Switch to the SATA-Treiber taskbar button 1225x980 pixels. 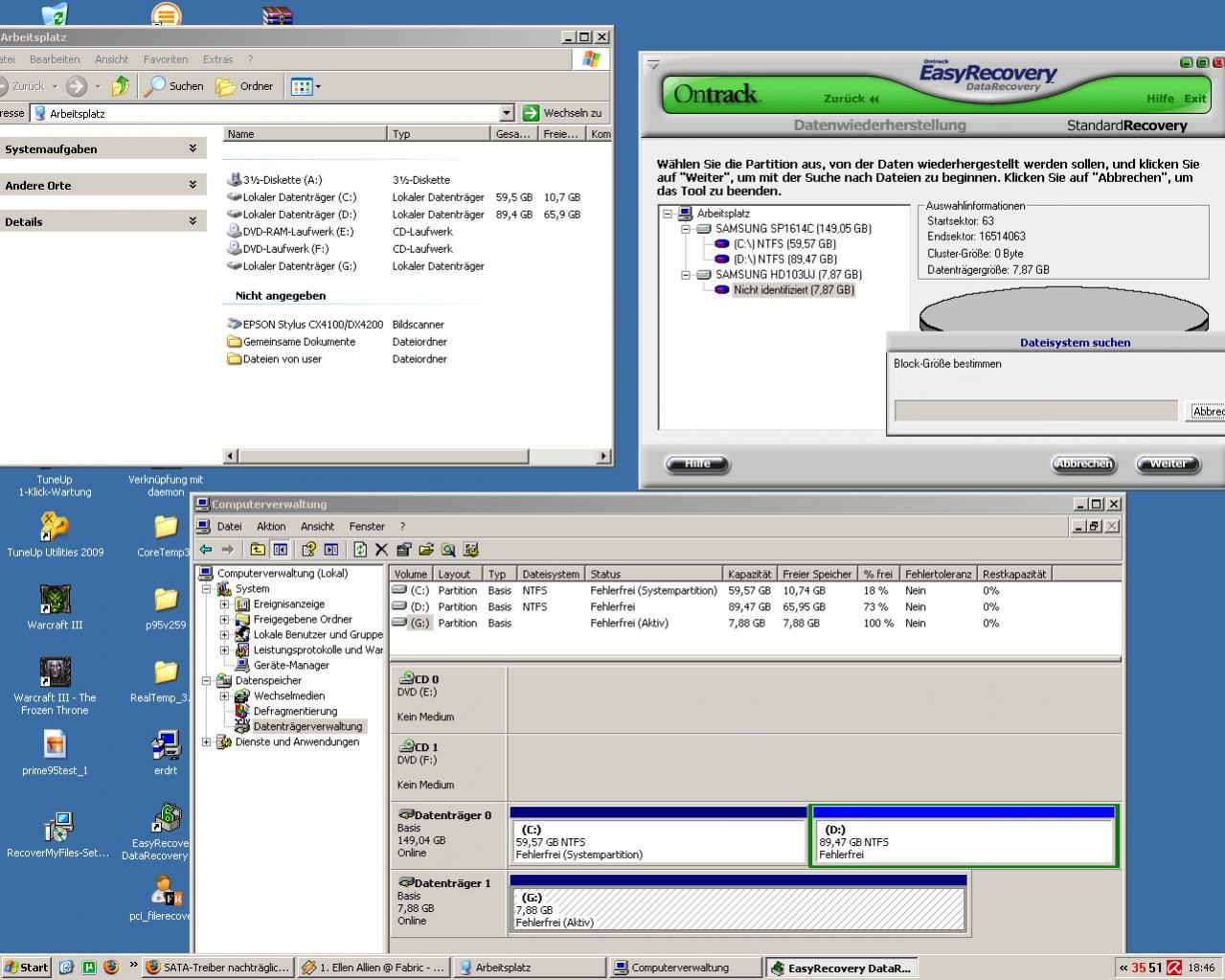(x=217, y=968)
